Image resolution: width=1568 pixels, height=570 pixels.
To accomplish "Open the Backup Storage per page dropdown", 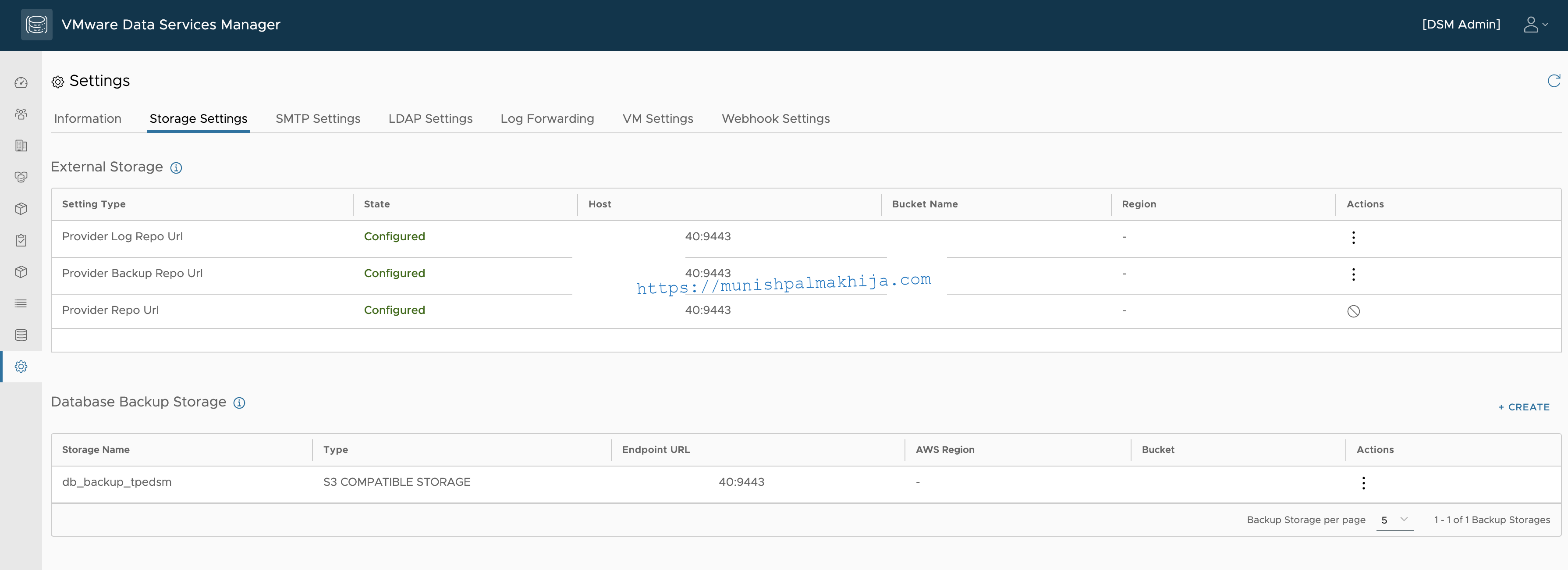I will click(x=1394, y=520).
